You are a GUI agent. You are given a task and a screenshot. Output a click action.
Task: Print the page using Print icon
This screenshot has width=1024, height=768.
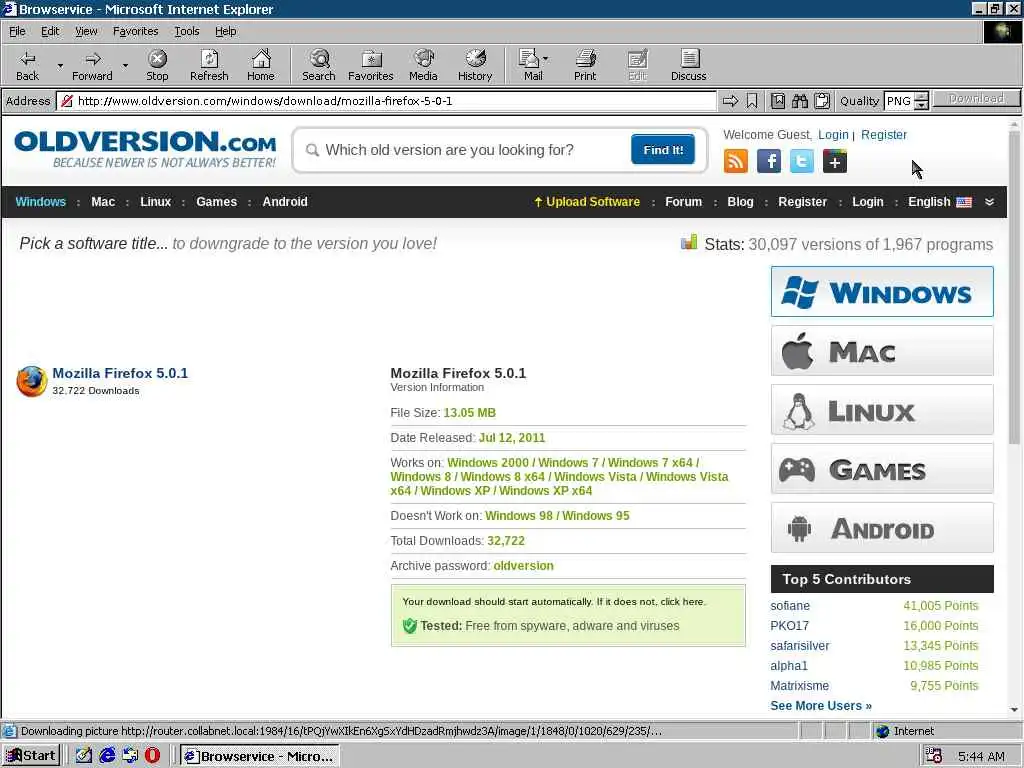(x=585, y=65)
